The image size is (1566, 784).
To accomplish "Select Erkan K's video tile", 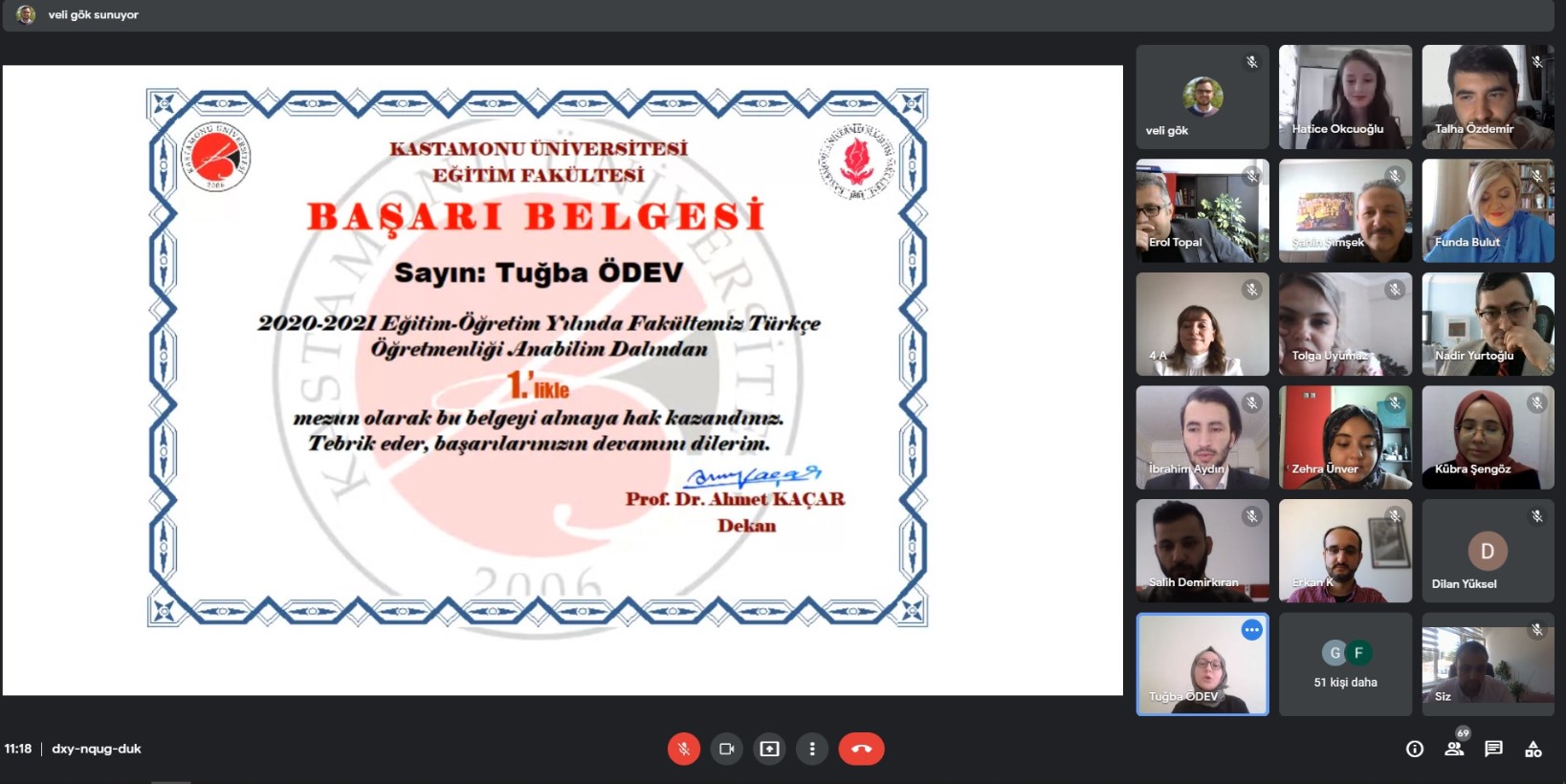I will (1345, 551).
